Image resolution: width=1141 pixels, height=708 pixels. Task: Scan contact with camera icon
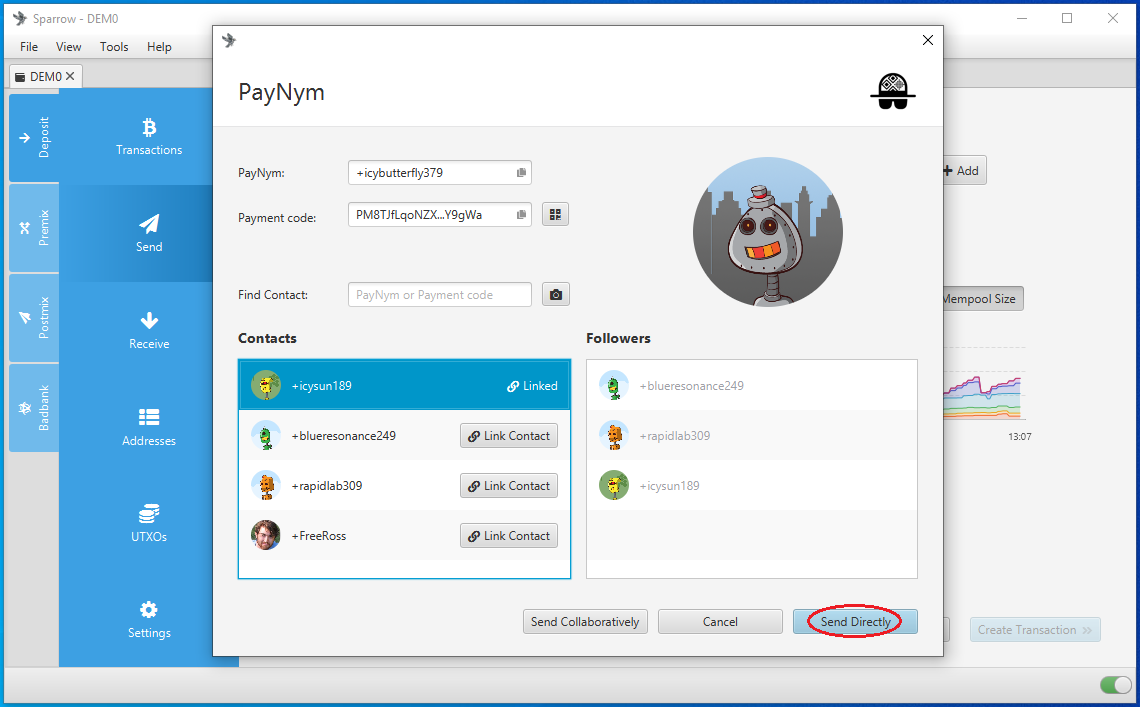(x=556, y=295)
